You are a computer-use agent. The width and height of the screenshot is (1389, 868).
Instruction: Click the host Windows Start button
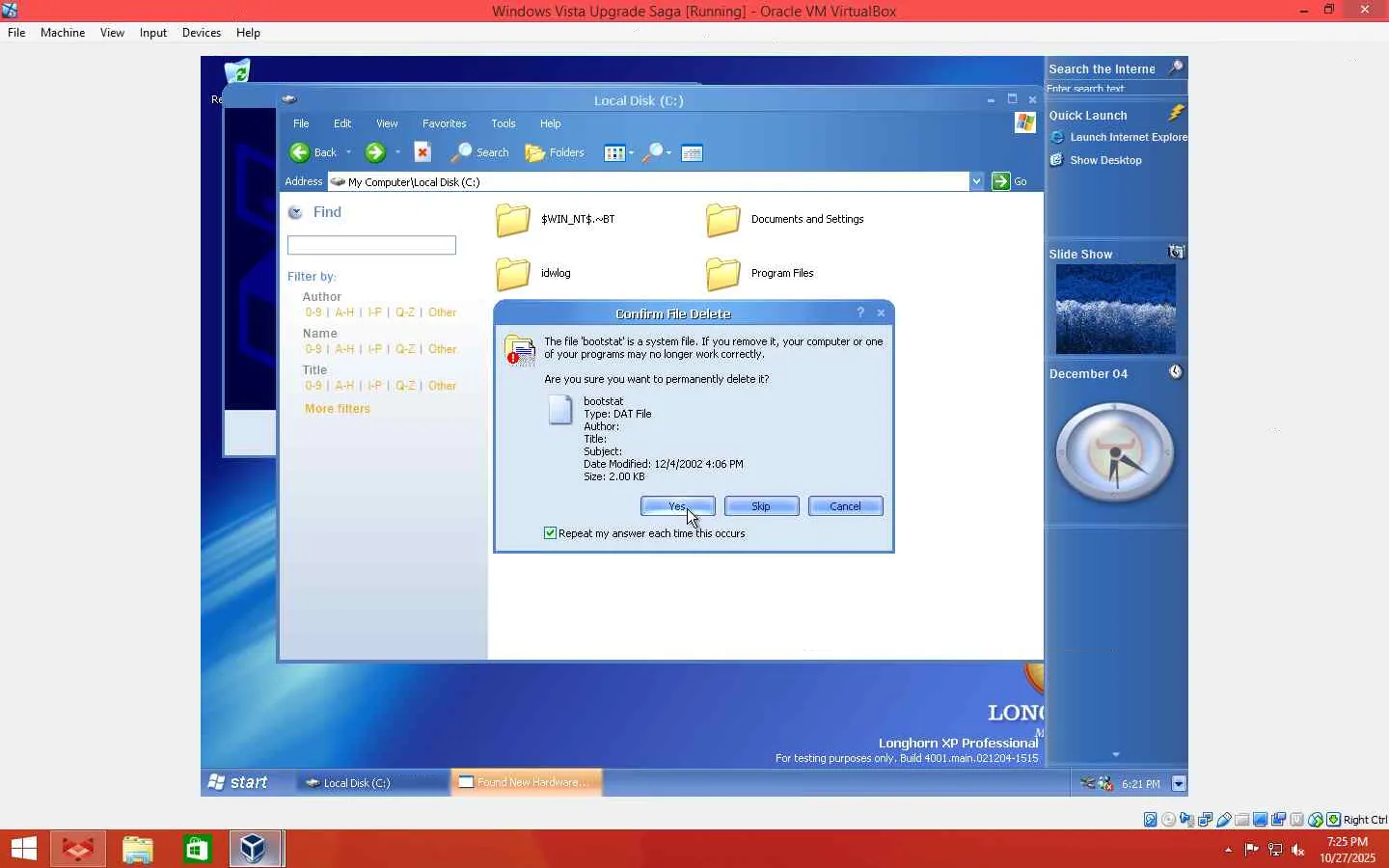point(24,849)
